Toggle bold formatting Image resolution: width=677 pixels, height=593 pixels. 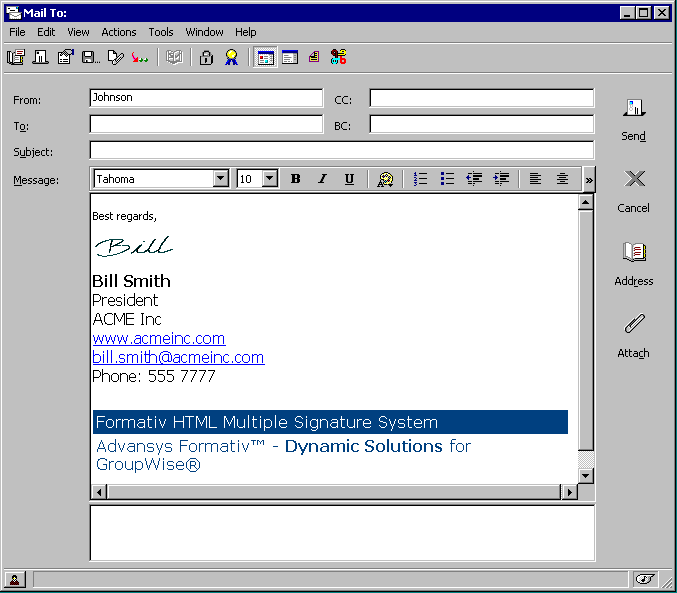(296, 179)
